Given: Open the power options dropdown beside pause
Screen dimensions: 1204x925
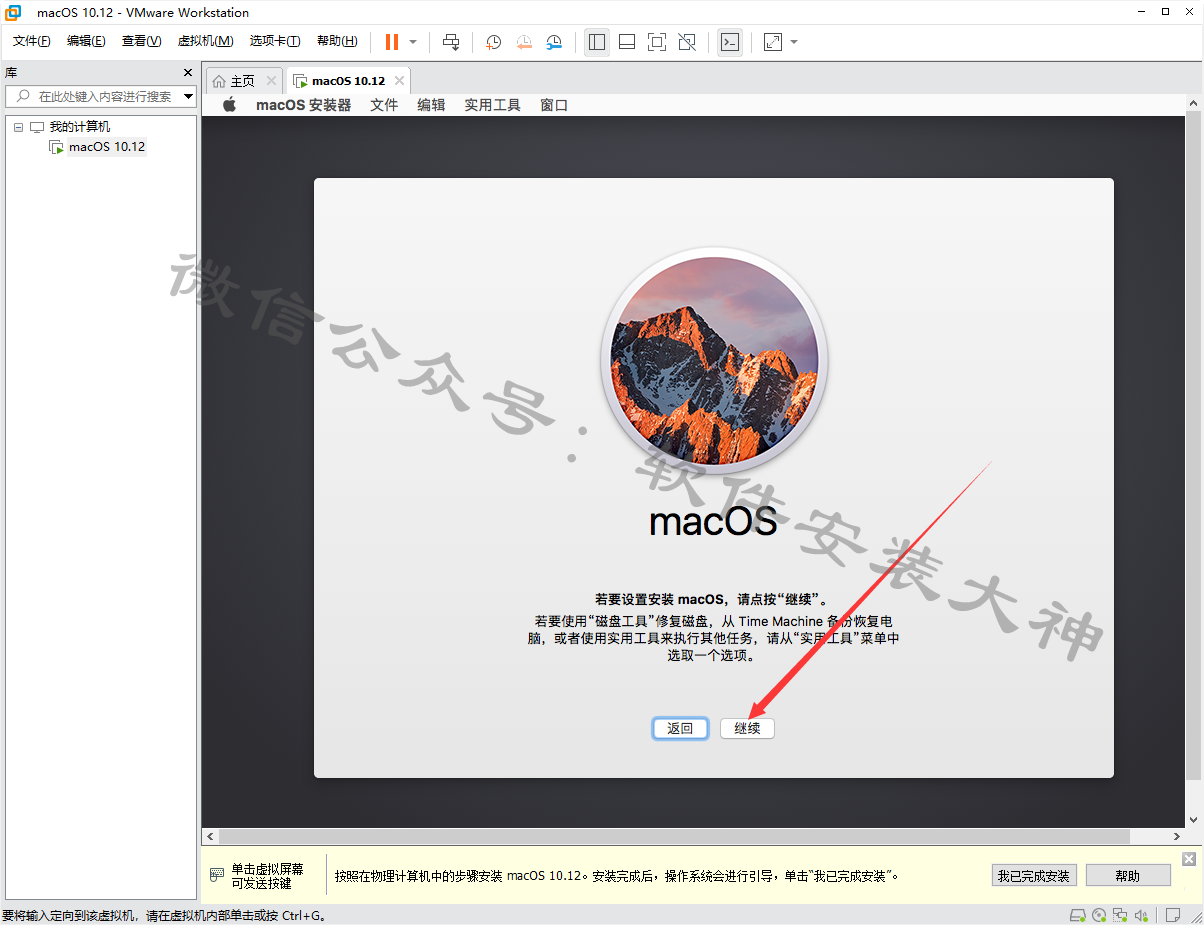Looking at the screenshot, I should click(x=413, y=42).
